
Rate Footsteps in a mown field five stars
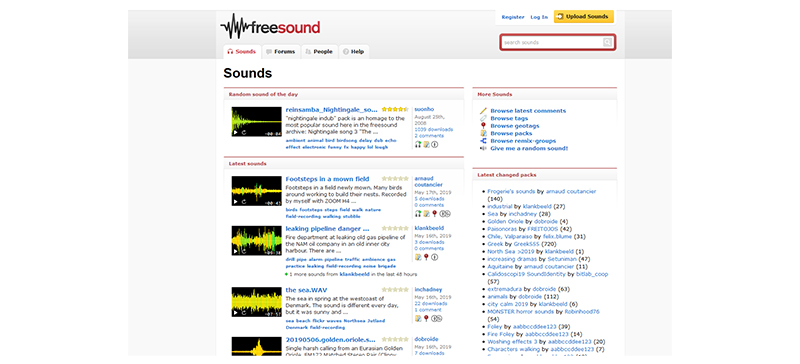click(406, 179)
